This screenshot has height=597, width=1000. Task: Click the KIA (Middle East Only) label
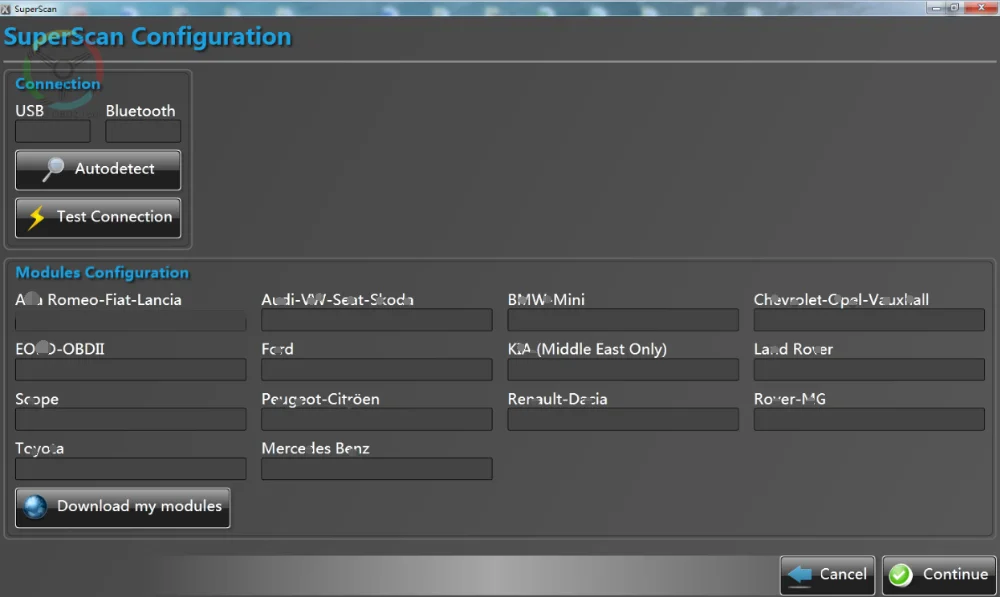587,350
